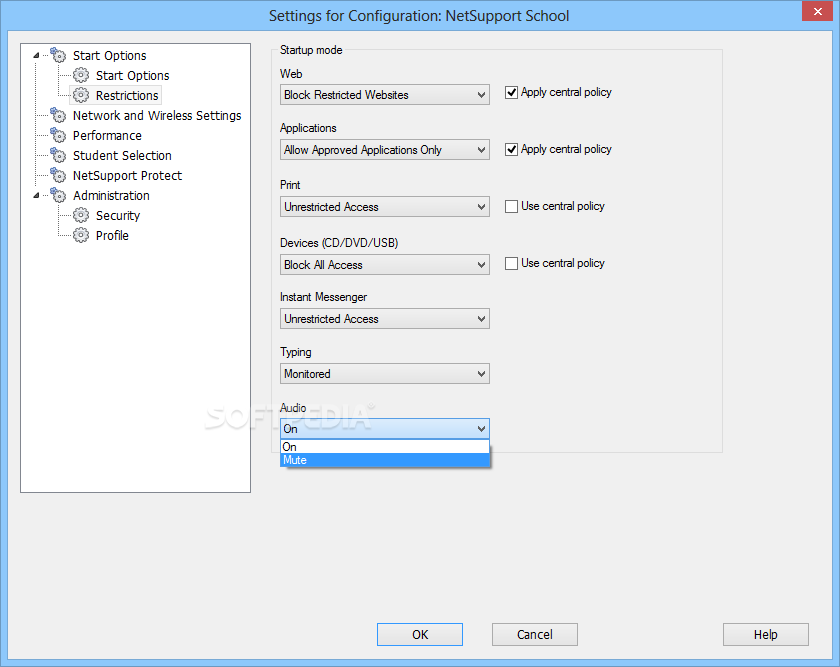Open the Applications restriction dropdown
This screenshot has height=667, width=840.
(x=385, y=149)
